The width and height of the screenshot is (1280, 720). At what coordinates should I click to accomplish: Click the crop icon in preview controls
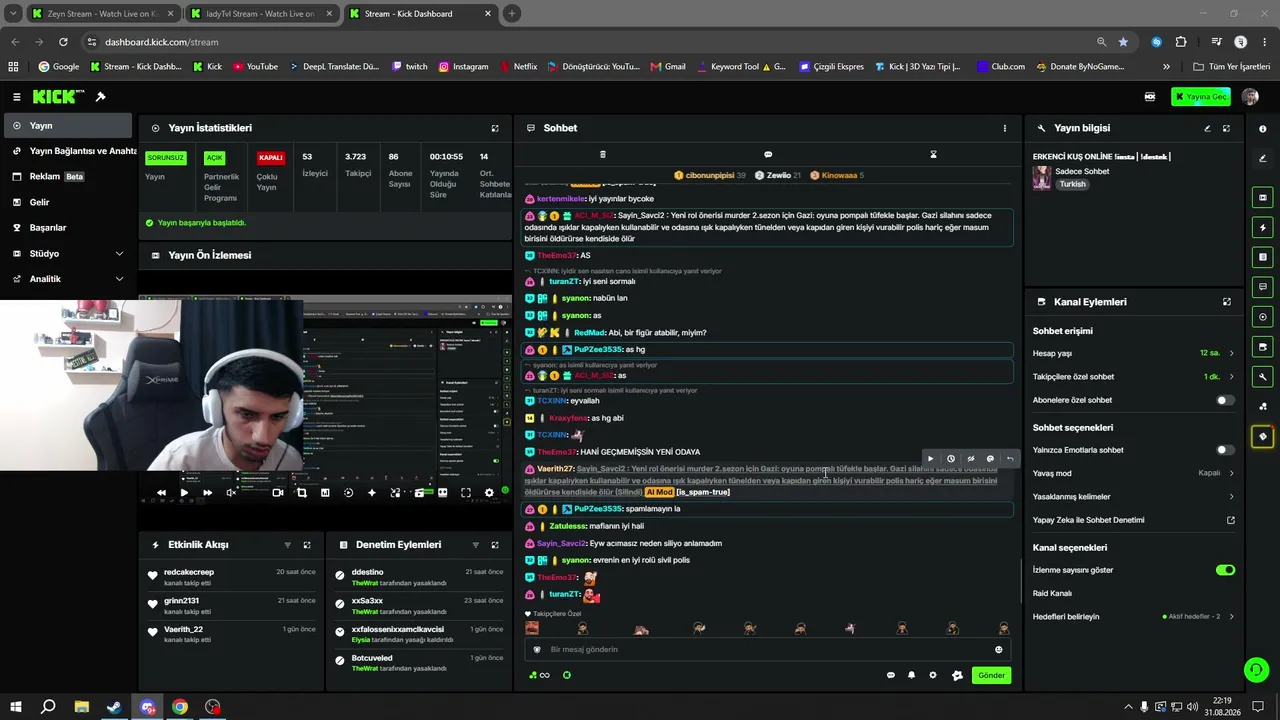(x=301, y=493)
